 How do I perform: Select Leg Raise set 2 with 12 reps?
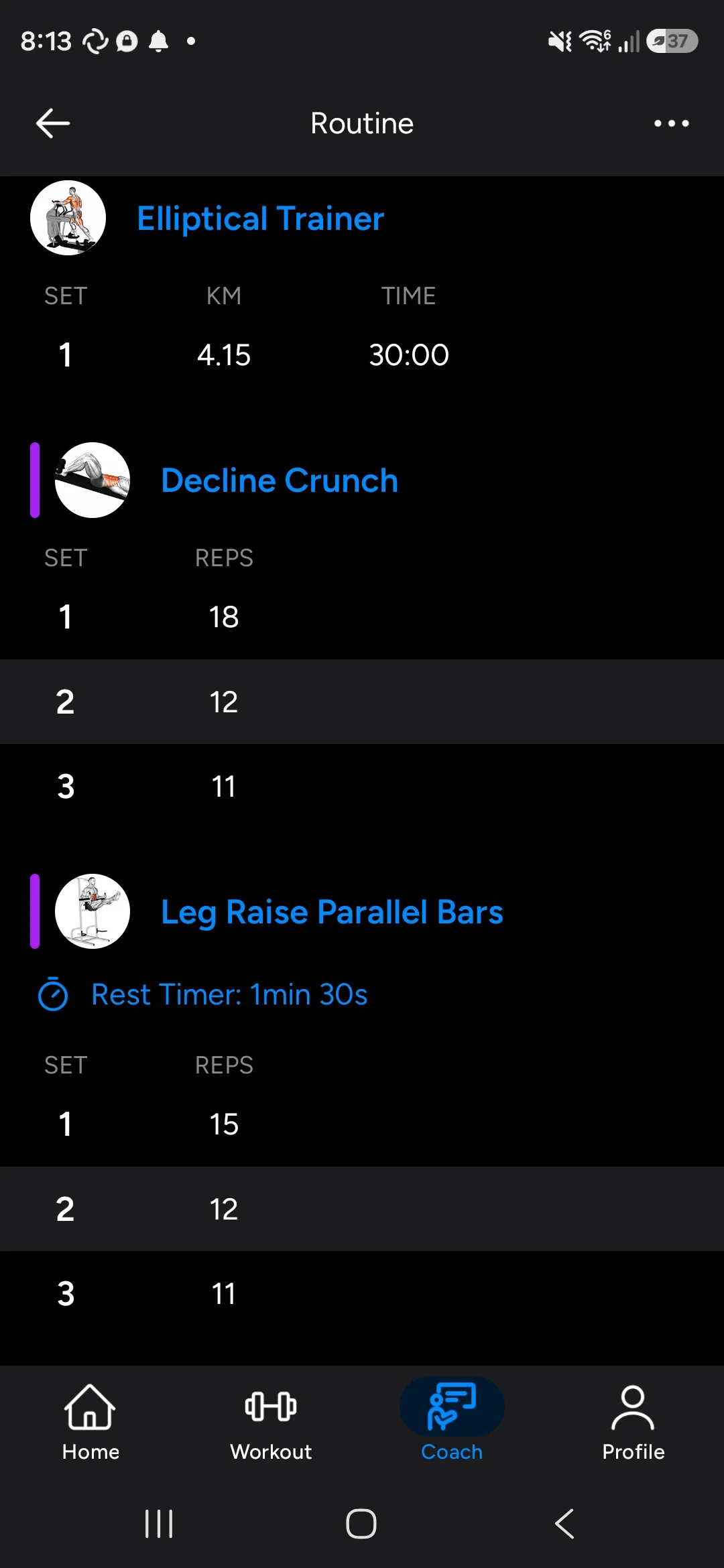(x=362, y=1209)
